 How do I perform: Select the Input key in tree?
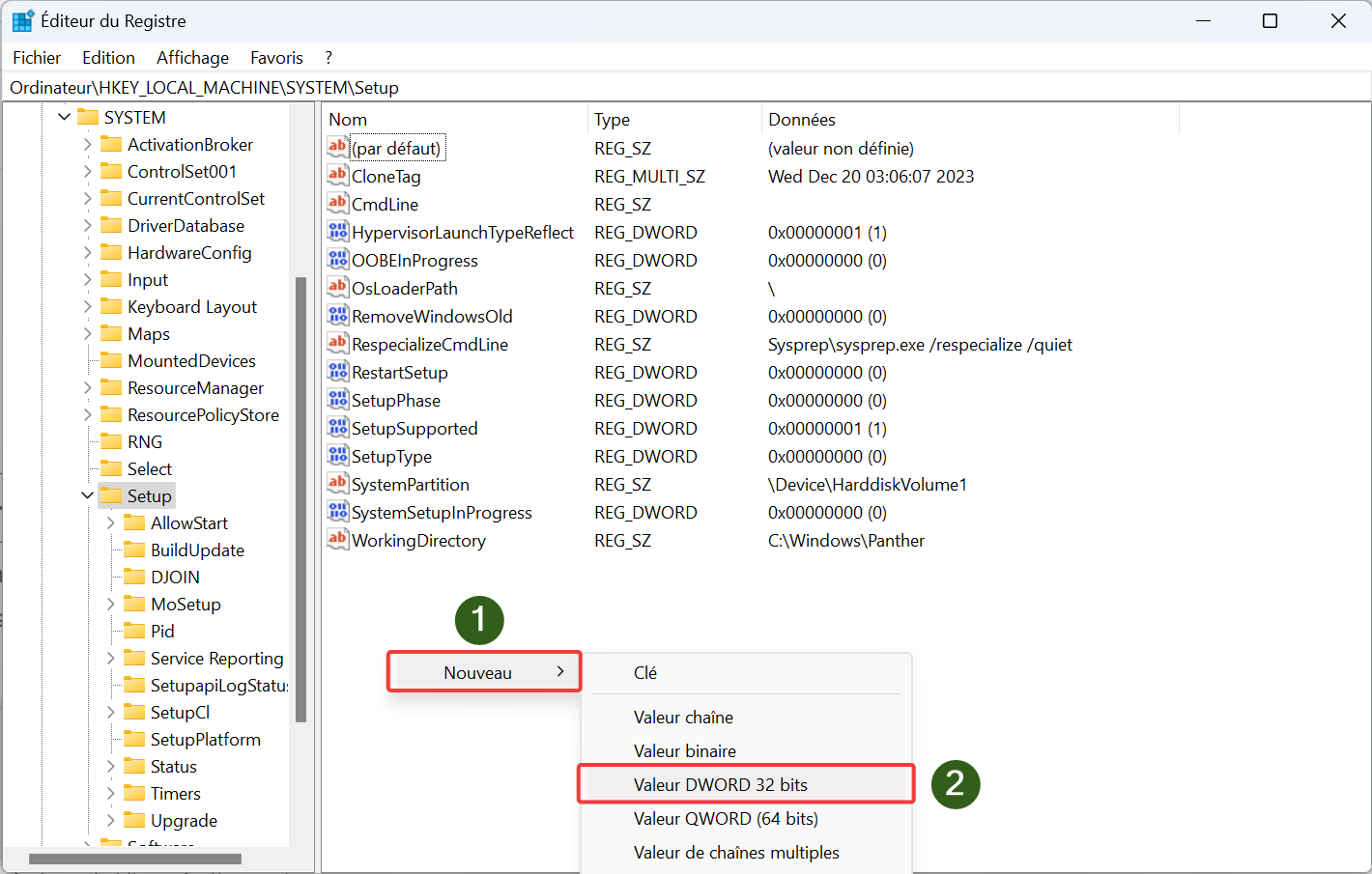148,279
